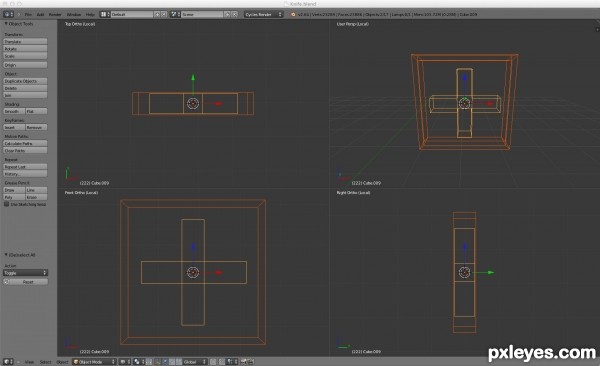Enable Use Sketching Sessions checkbox
This screenshot has height=366, width=600.
coord(7,204)
